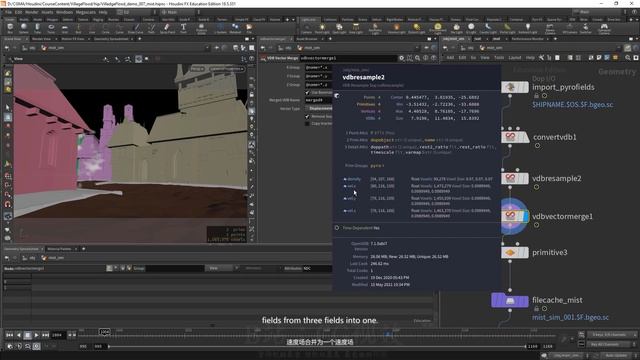Viewport: 640px width, 360px height.
Task: Select the Sphere shelf tool
Action: click(x=24, y=28)
